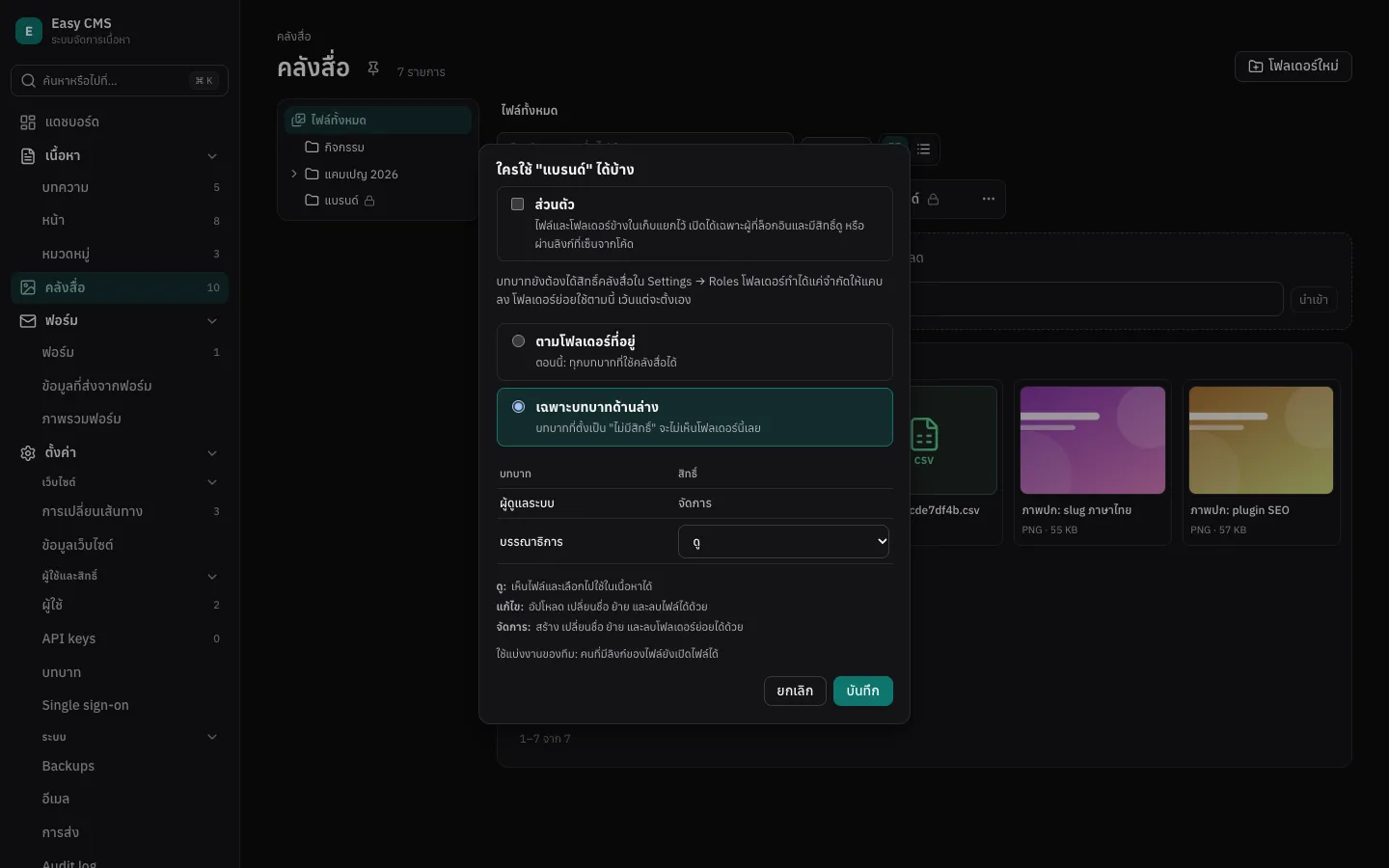The width and height of the screenshot is (1389, 868).
Task: Click the dashboard grid icon in sidebar
Action: point(28,122)
